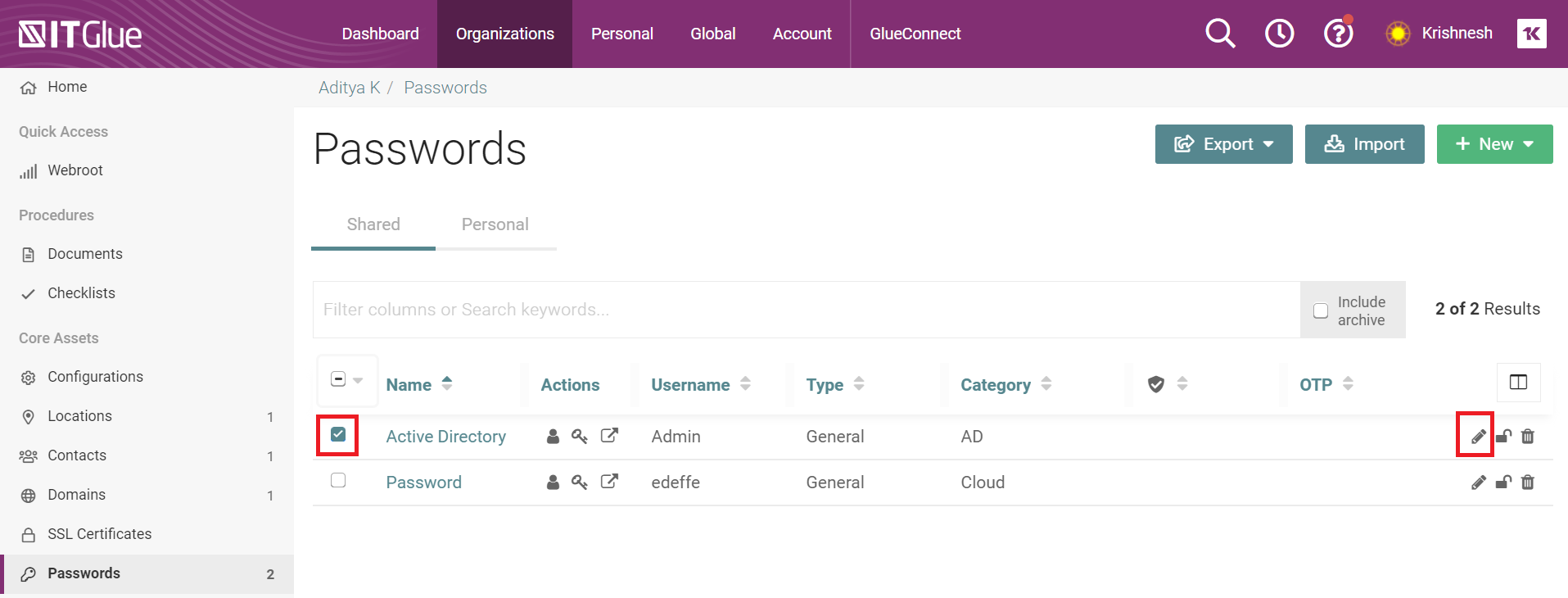Open Locations in sidebar
This screenshot has height=598, width=1568.
point(79,416)
